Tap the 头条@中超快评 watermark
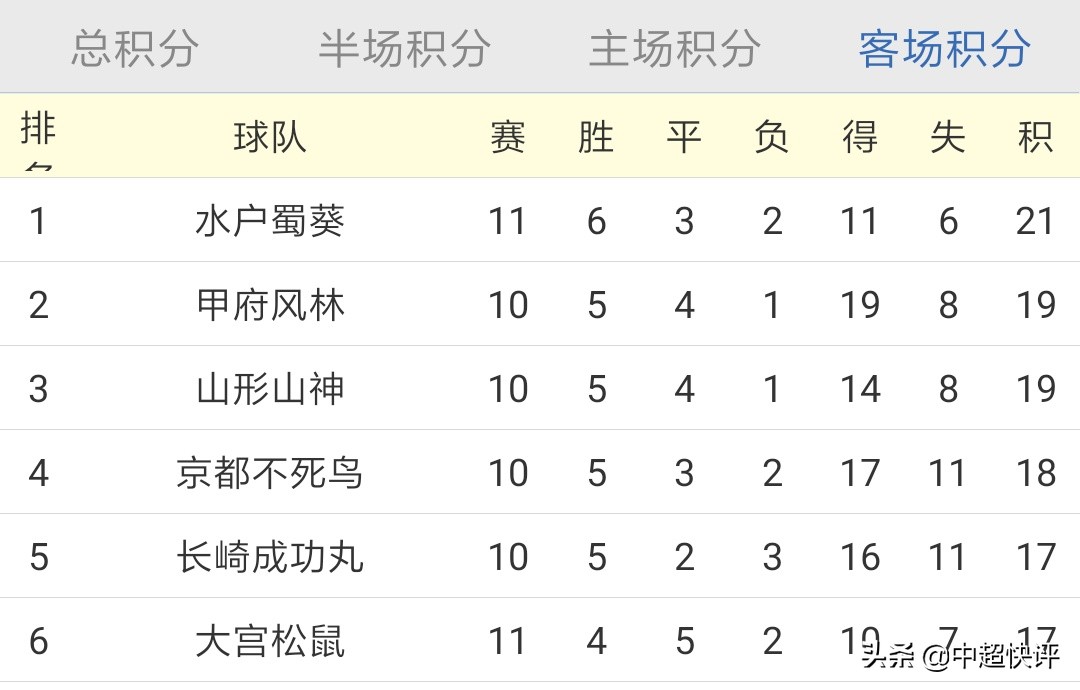1080x690 pixels. click(x=960, y=656)
